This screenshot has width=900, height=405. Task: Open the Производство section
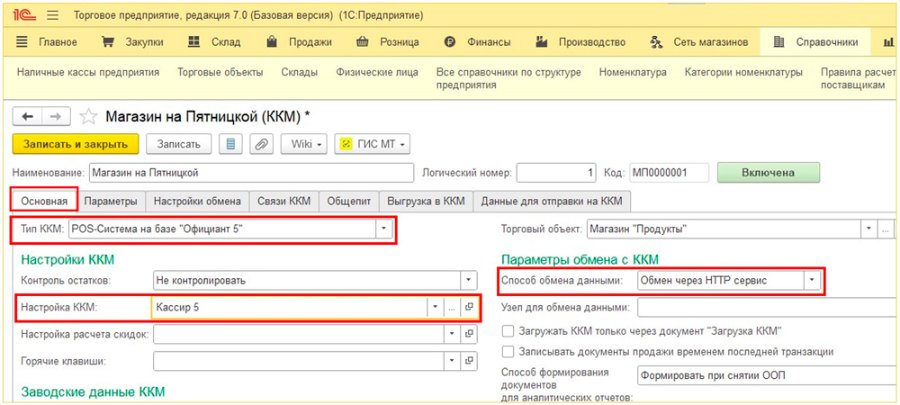(x=580, y=42)
